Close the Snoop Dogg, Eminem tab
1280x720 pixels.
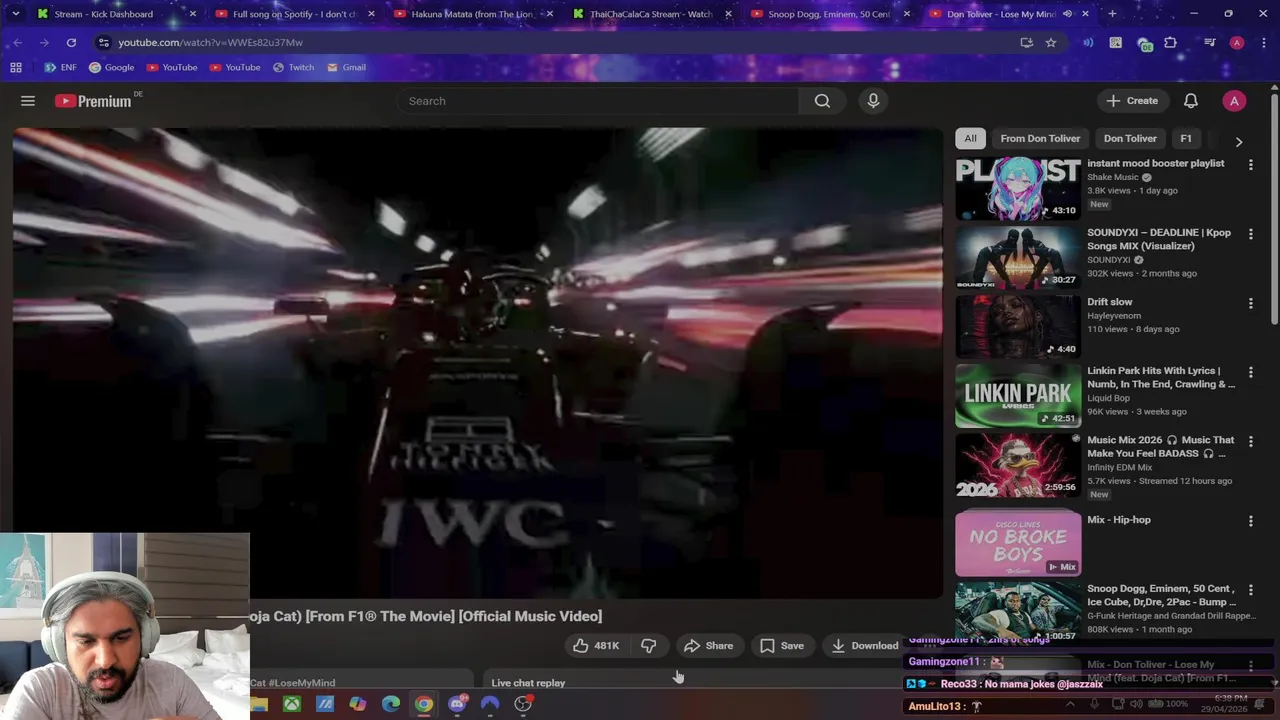(x=906, y=14)
